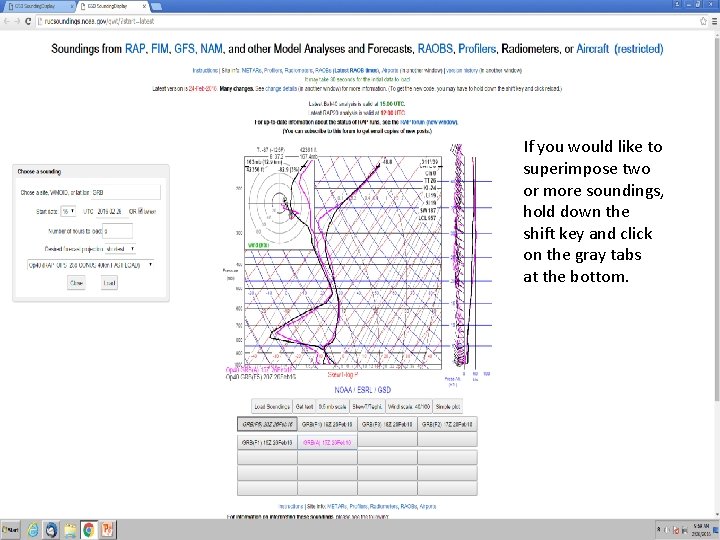
Task: Go back with the browser back arrow
Action: tap(6, 22)
